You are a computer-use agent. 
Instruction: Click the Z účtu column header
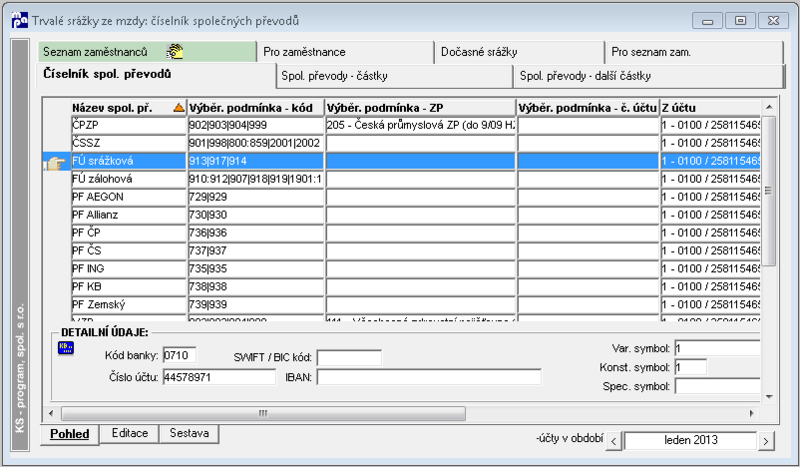coord(710,108)
